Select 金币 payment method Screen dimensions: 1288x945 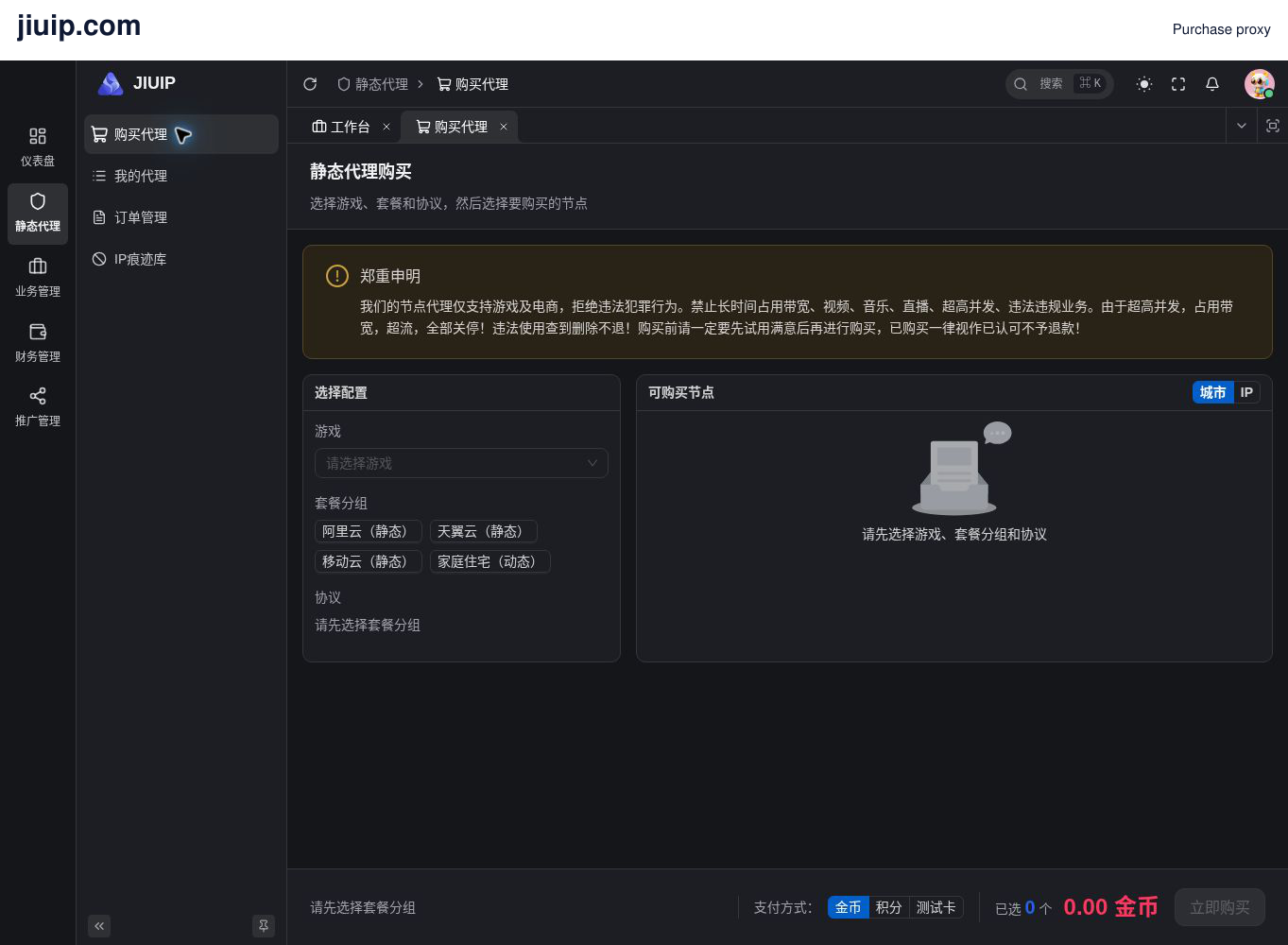[x=848, y=907]
